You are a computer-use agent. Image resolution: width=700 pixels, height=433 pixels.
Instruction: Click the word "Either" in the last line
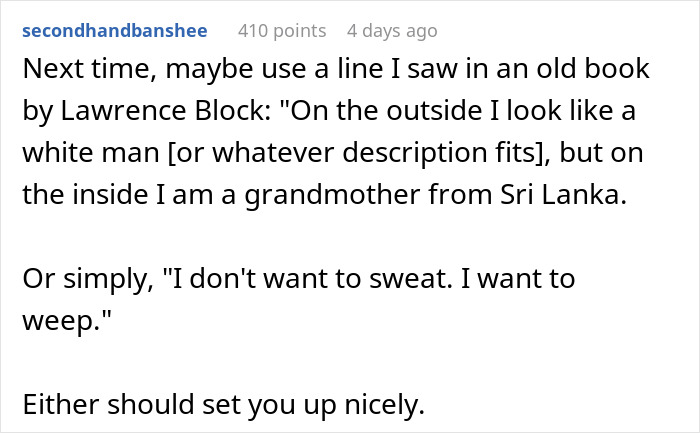tap(61, 406)
